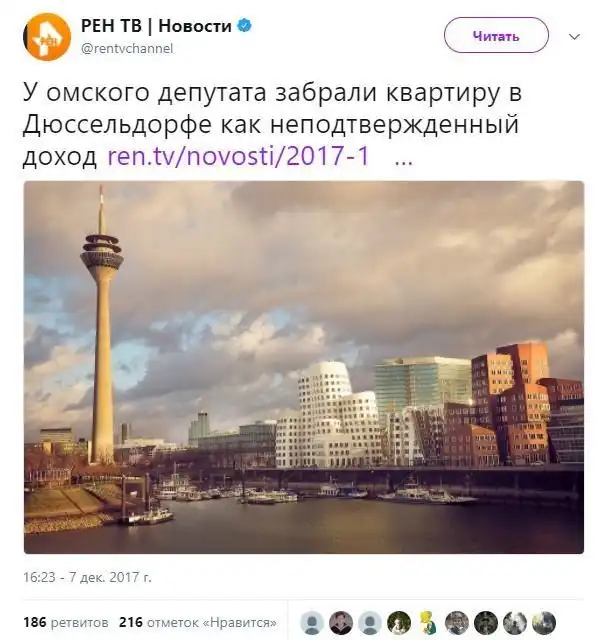Open the fourth dark green liker avatar
The width and height of the screenshot is (608, 640).
coord(399,623)
